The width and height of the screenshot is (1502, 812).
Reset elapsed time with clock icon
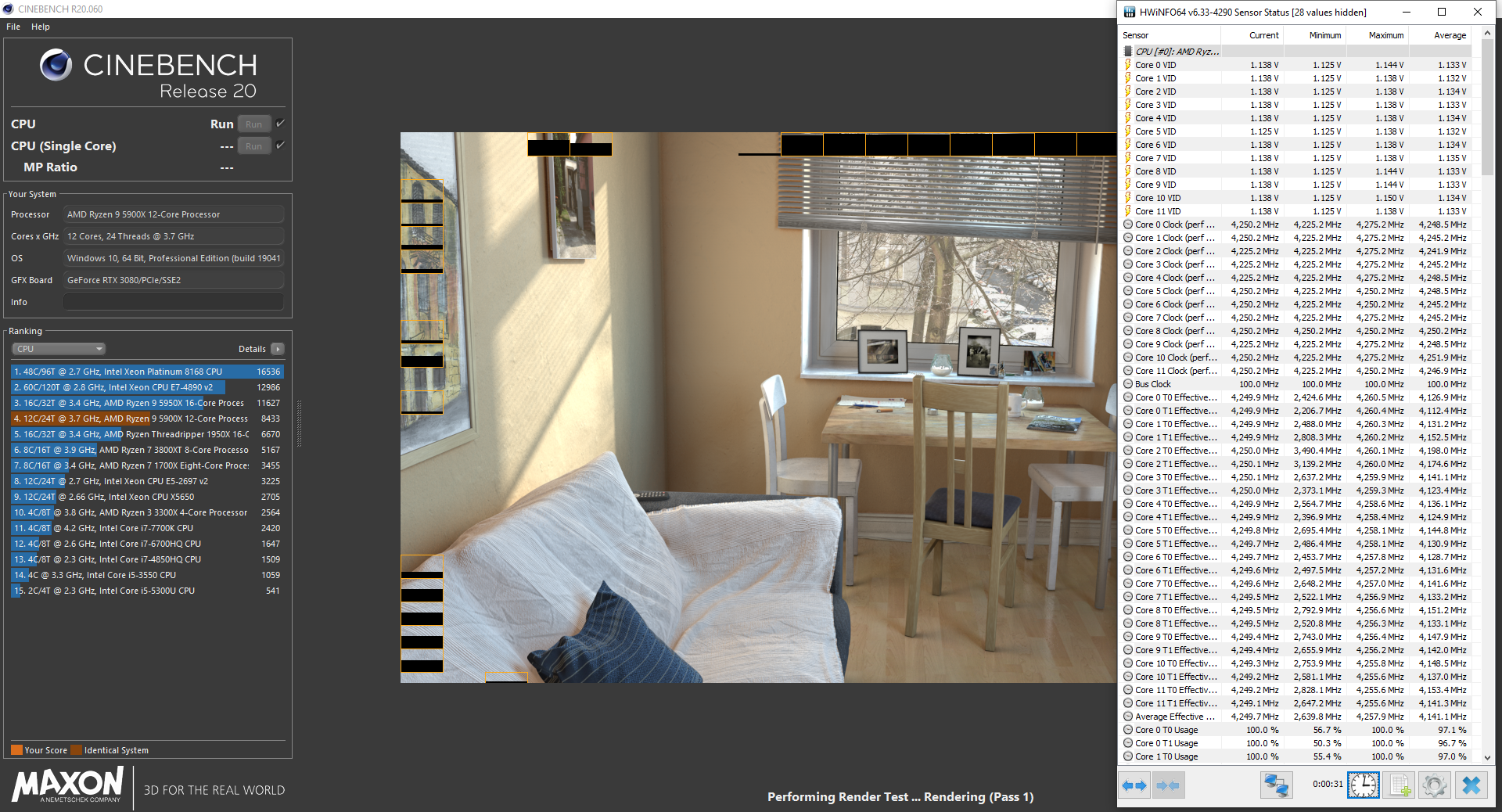[1364, 785]
